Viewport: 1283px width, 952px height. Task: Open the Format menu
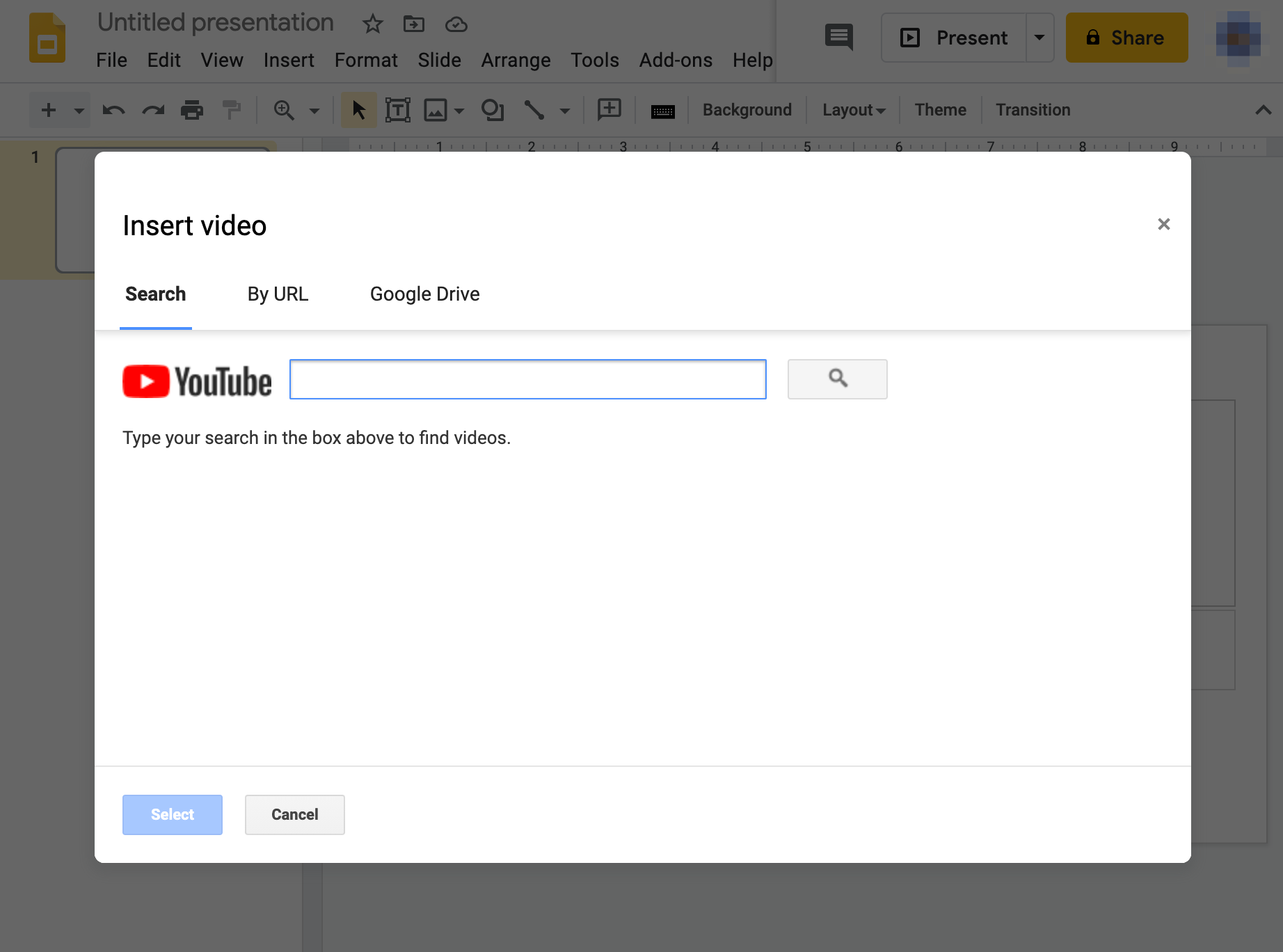(x=366, y=61)
